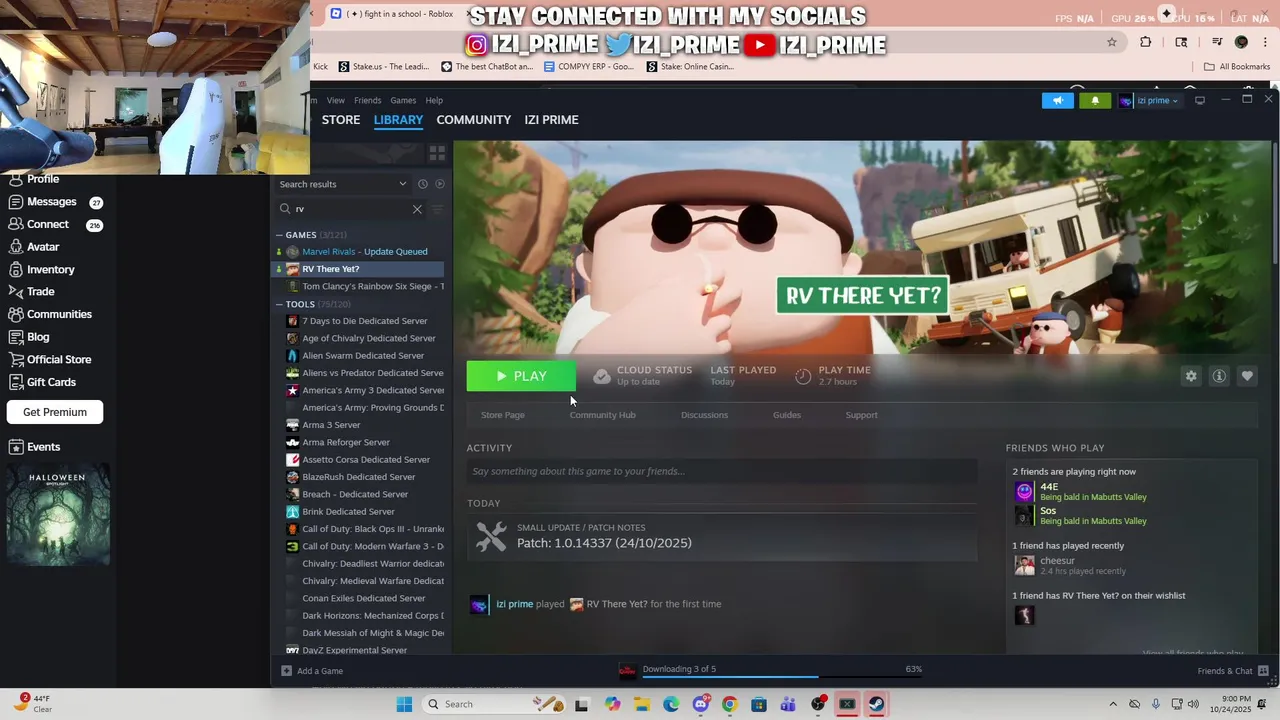Open Support link
The image size is (1280, 720).
click(861, 415)
